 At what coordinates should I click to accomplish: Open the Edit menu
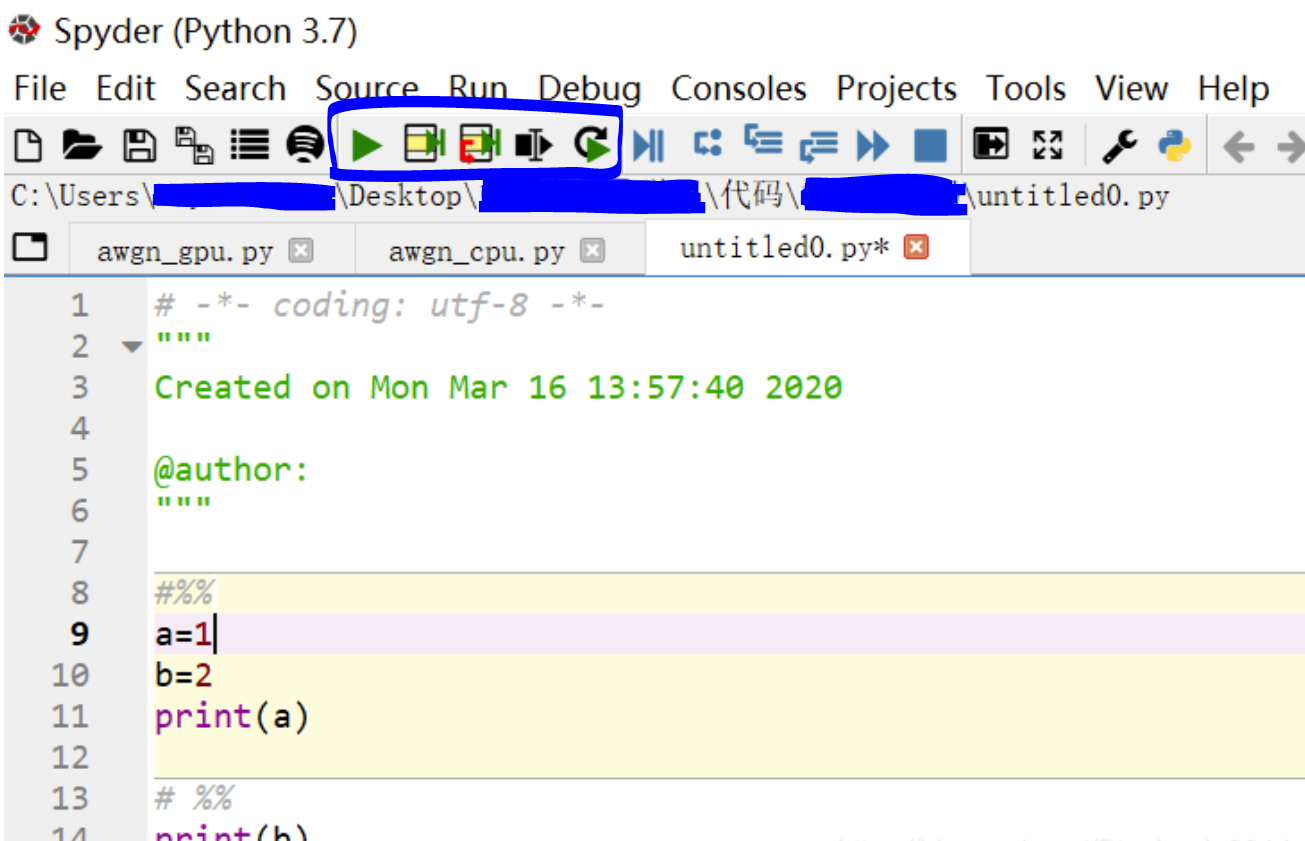pos(126,89)
